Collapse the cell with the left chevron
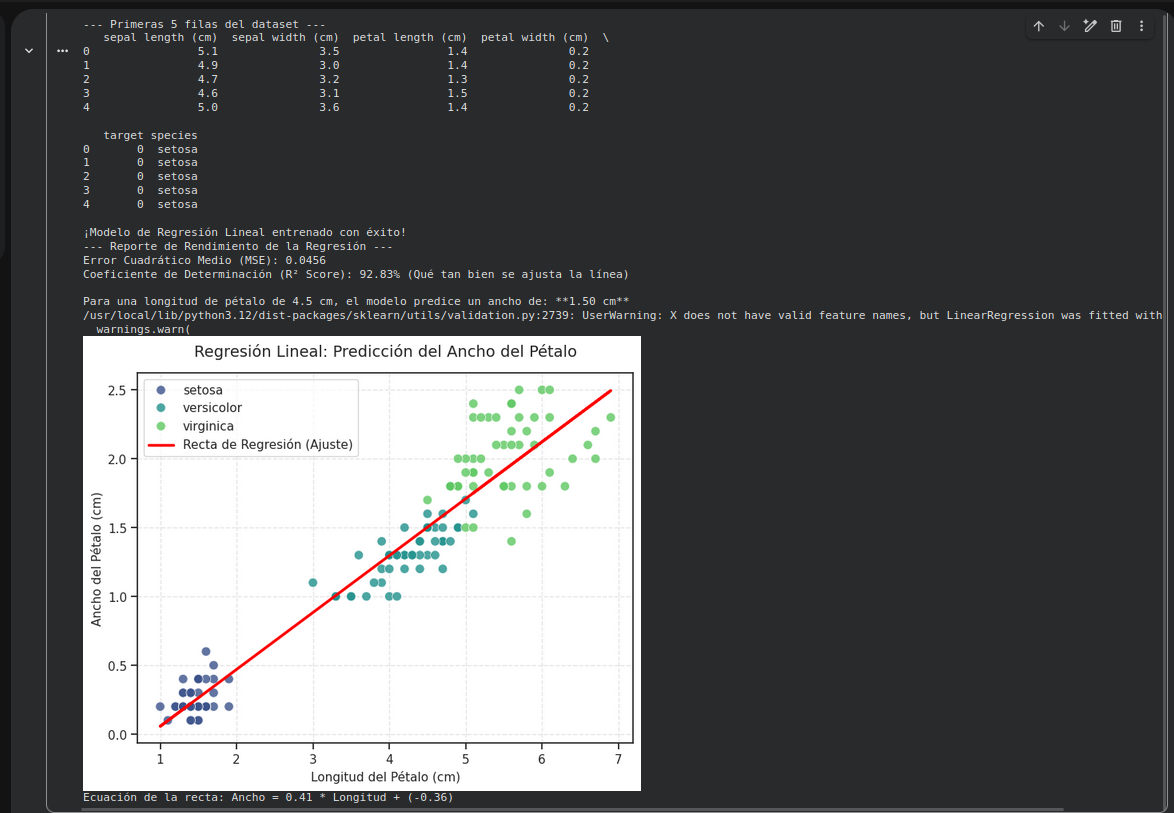Viewport: 1174px width, 813px height. click(28, 51)
